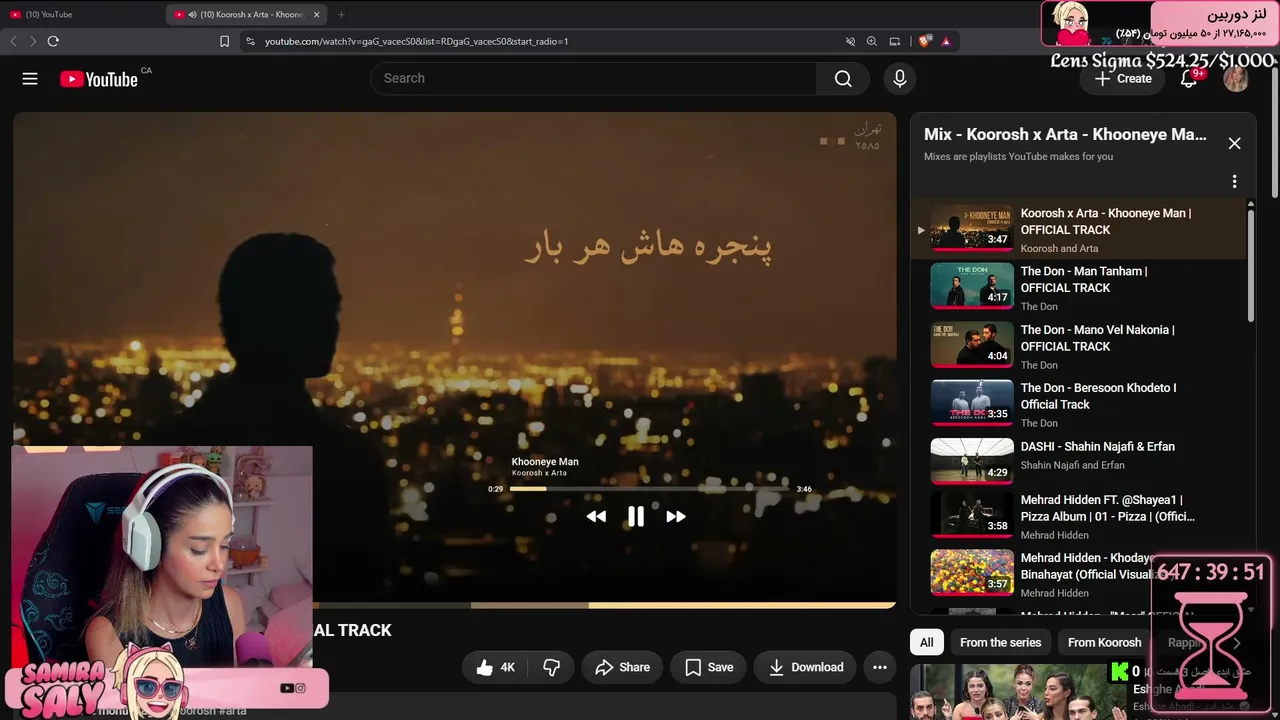Play The Don - Man Tanham track
Screen dimensions: 1280x720
(x=1080, y=288)
